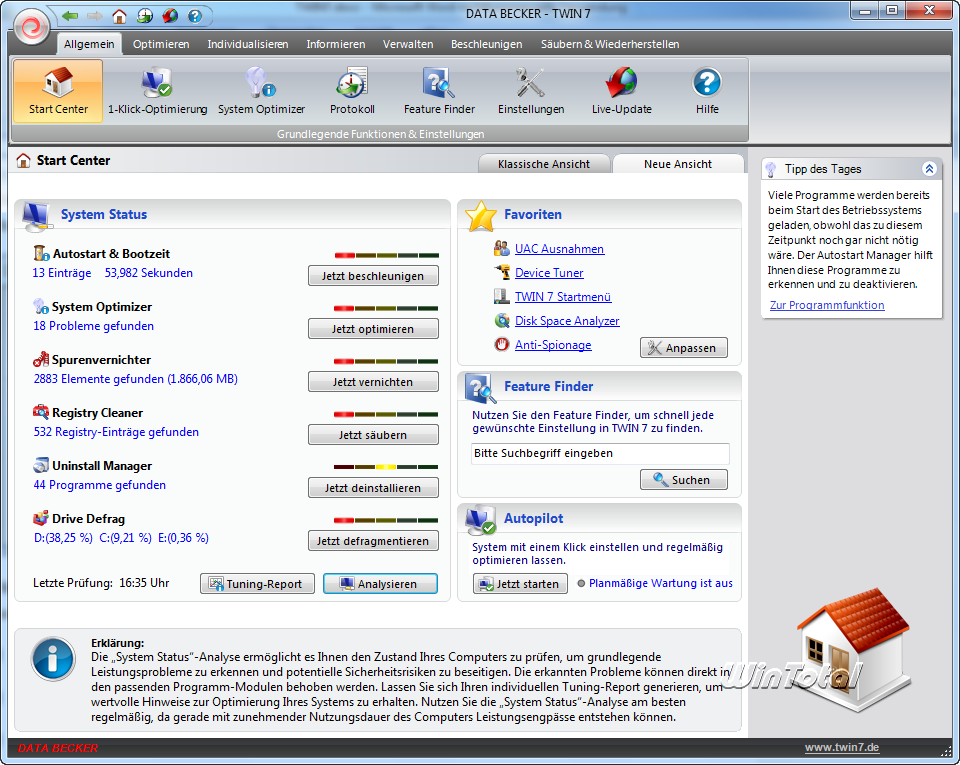The image size is (960, 765).
Task: Click the Jetzt säubern button
Action: (x=373, y=435)
